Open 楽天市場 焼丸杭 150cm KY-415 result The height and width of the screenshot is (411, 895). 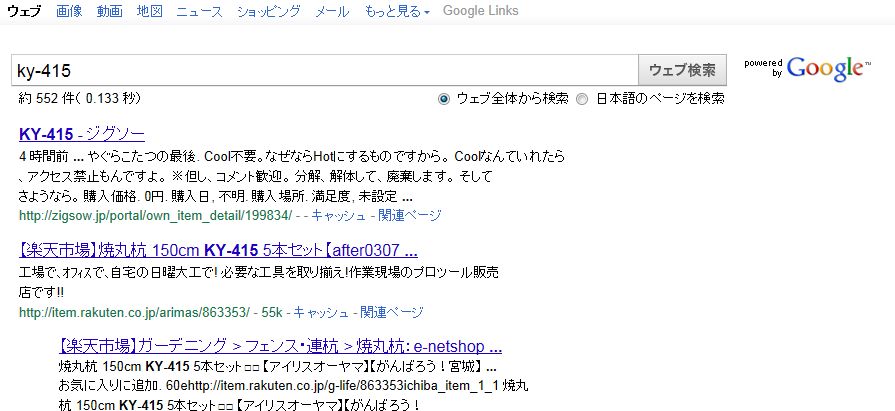pyautogui.click(x=218, y=250)
